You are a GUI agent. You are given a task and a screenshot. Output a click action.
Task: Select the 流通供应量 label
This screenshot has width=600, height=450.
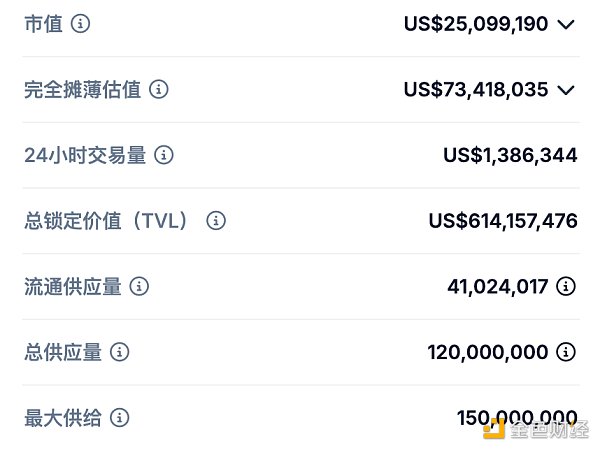[73, 287]
